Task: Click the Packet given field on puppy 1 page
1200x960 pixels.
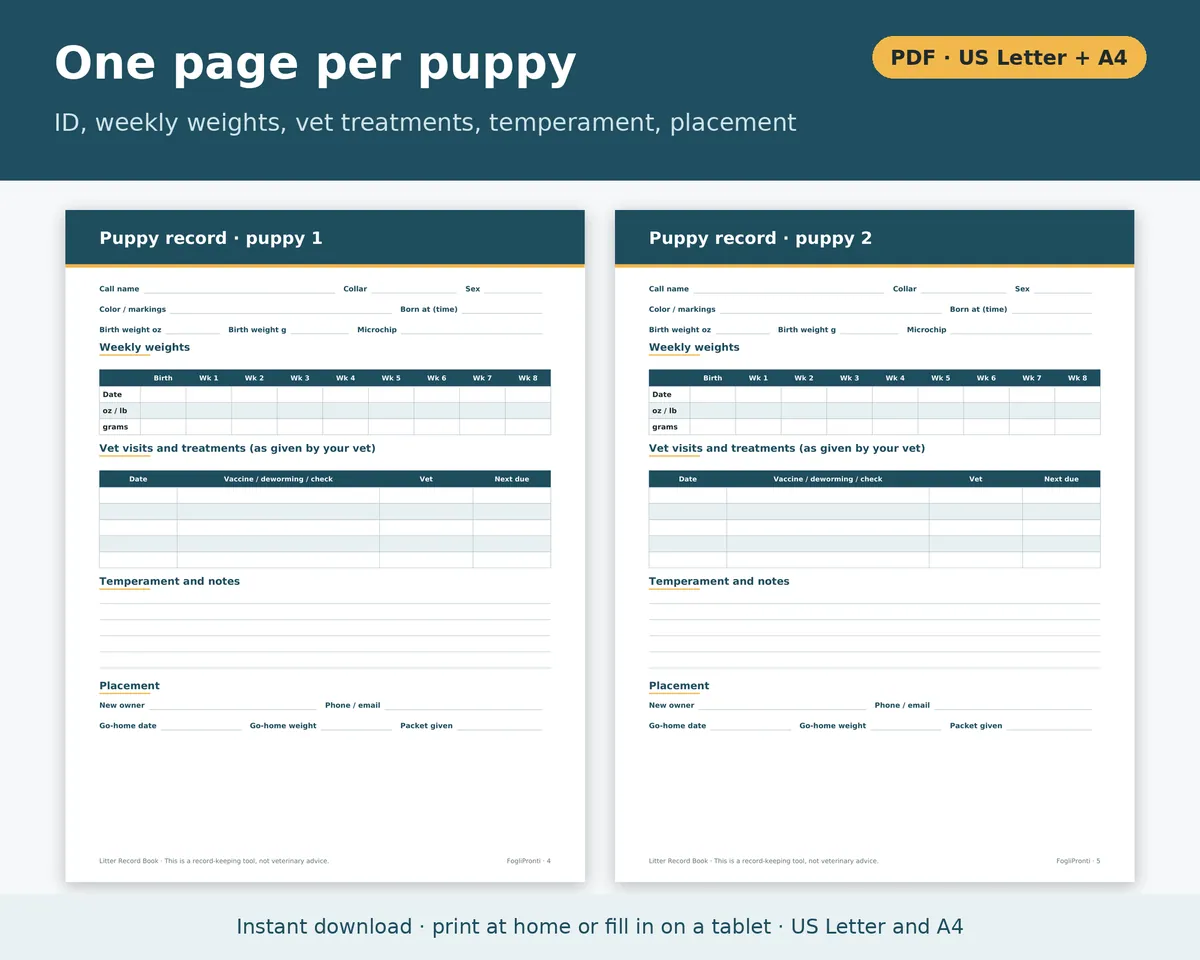Action: [x=500, y=726]
